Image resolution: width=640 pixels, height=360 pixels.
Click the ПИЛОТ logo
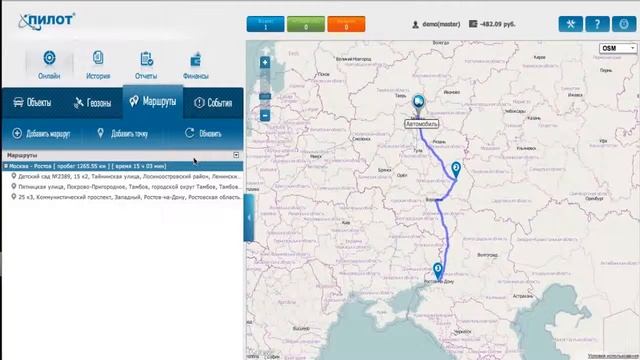click(x=47, y=21)
